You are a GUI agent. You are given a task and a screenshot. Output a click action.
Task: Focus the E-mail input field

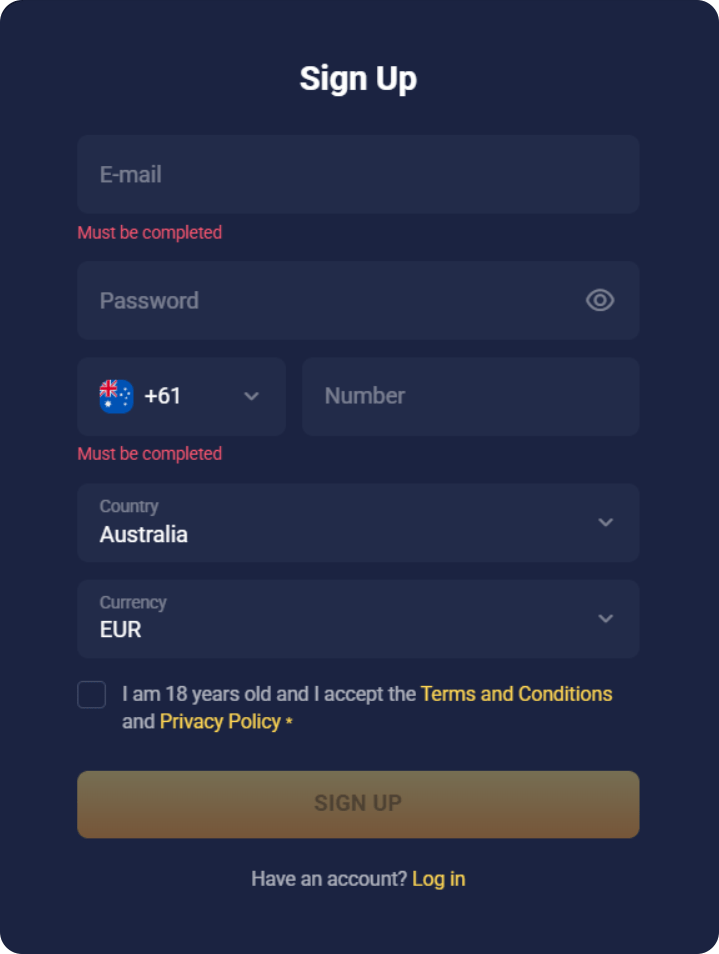click(358, 174)
